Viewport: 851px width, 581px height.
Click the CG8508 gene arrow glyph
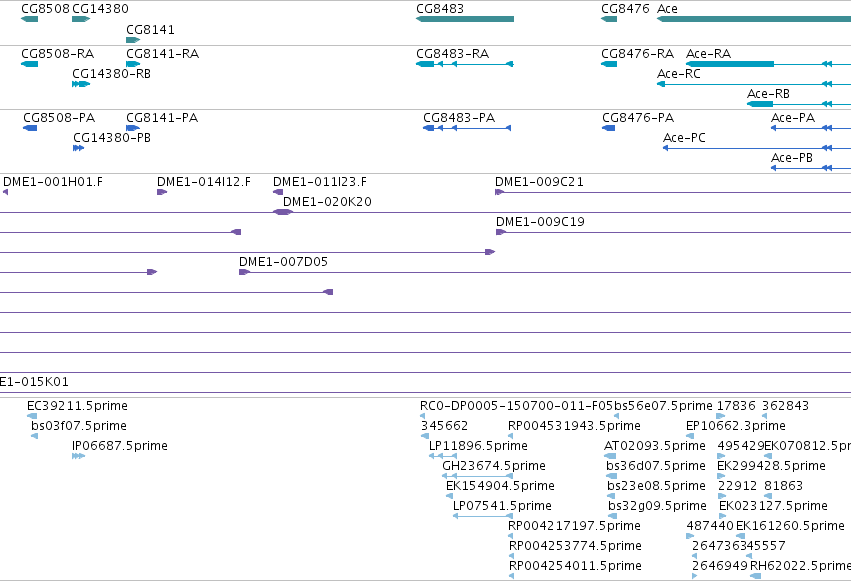(29, 19)
